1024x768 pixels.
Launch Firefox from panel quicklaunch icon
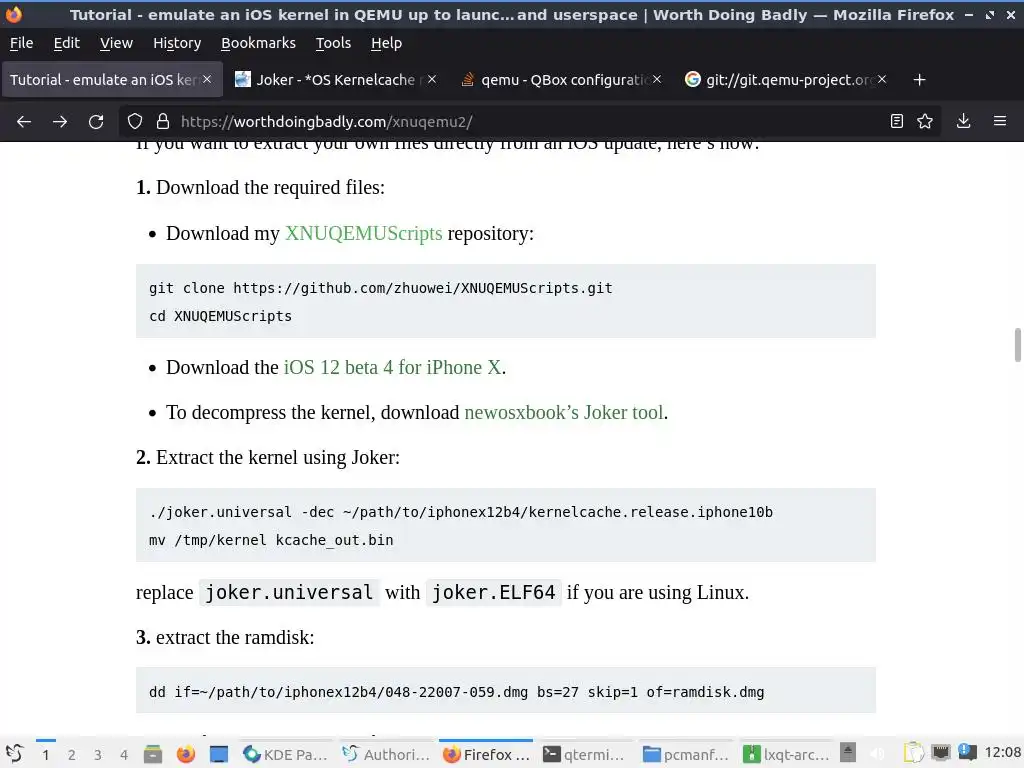pos(185,754)
